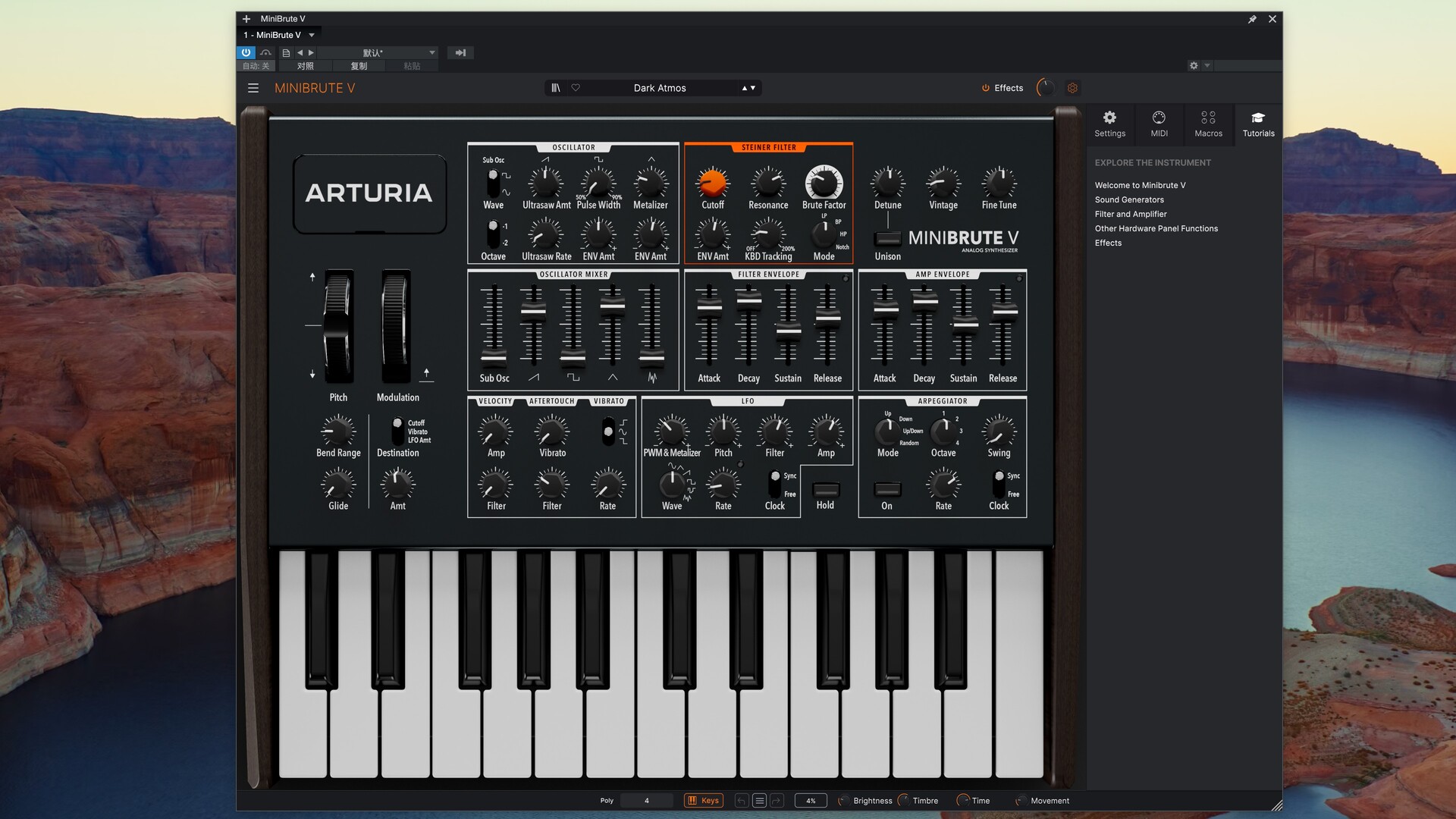
Task: Open host settings gear dropdown
Action: click(1199, 66)
